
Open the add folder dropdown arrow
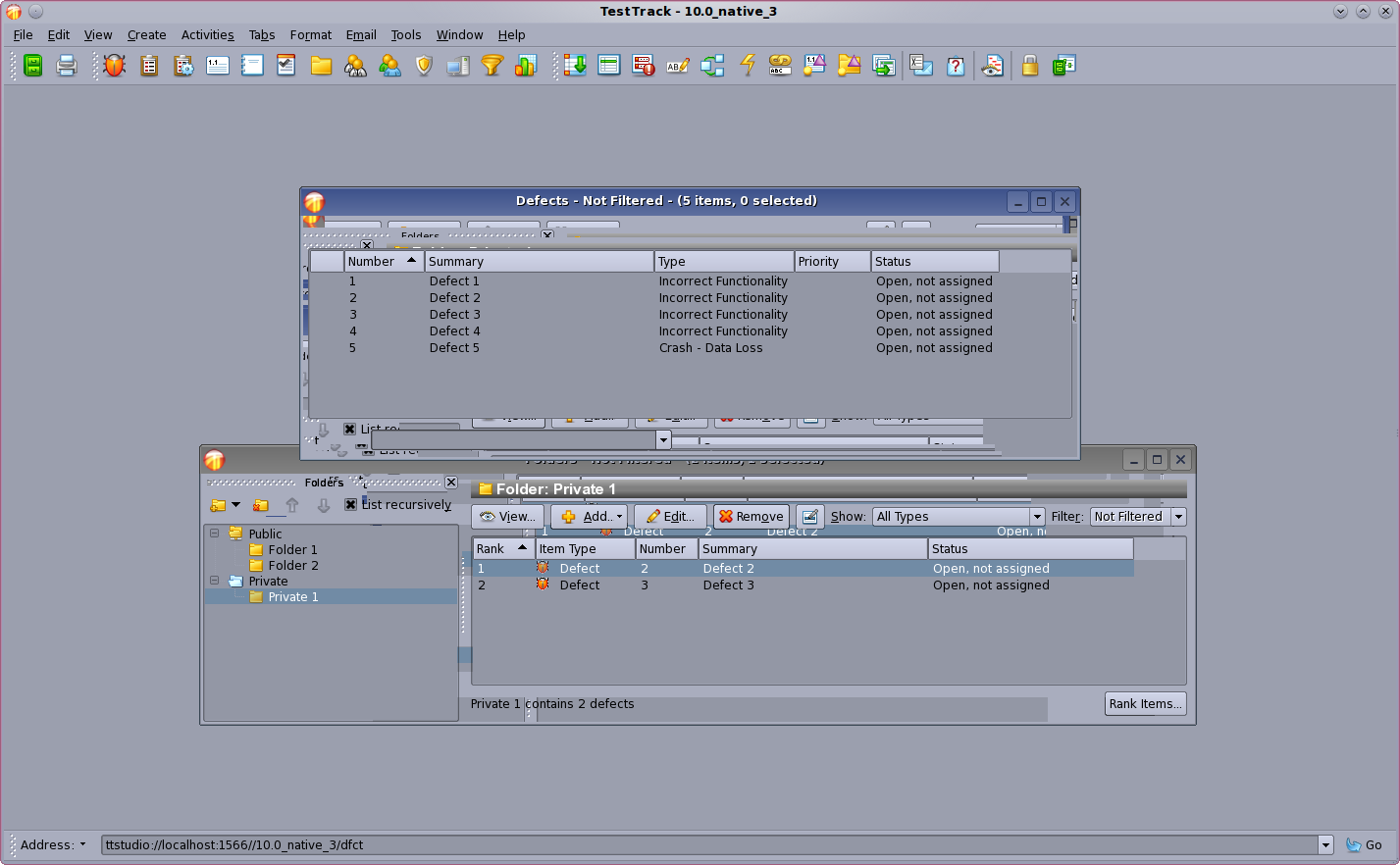(236, 505)
